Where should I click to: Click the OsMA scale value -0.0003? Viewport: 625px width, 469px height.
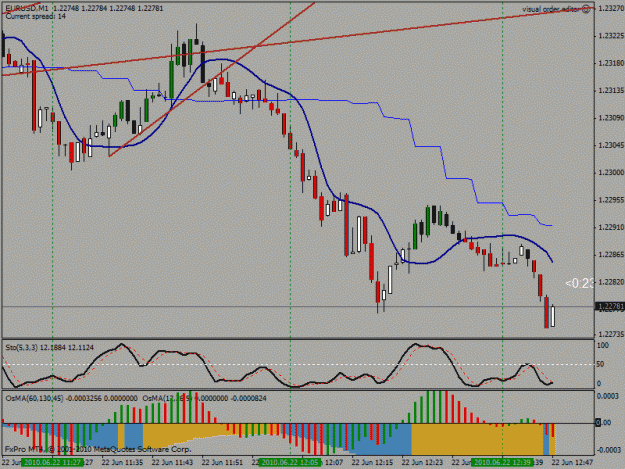pyautogui.click(x=607, y=450)
